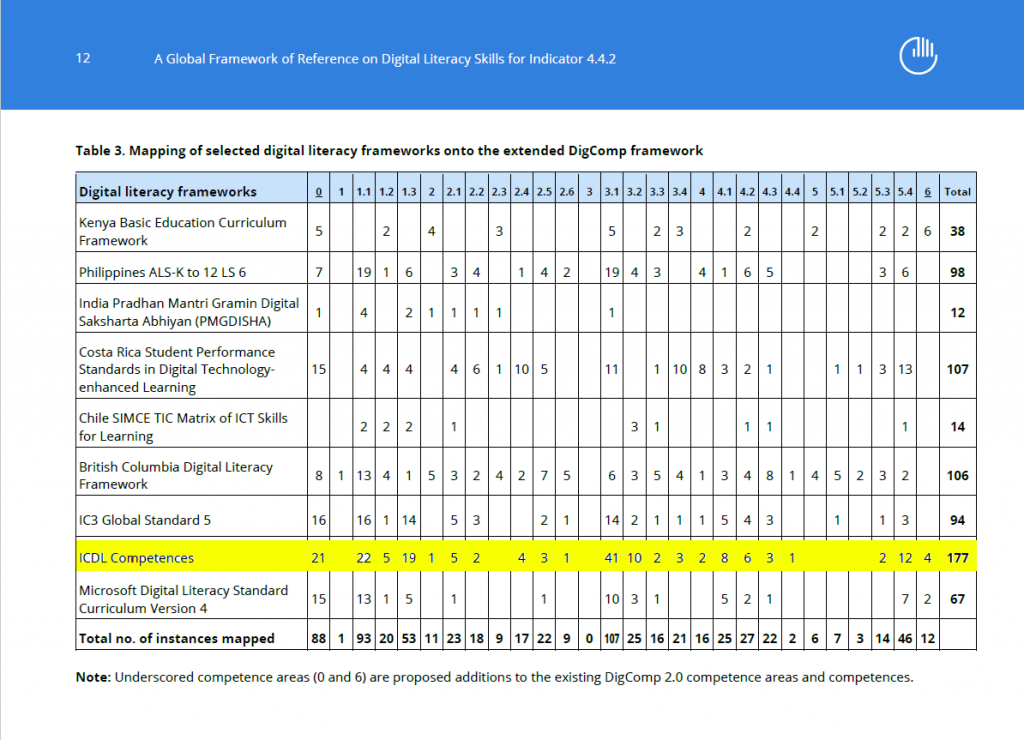Screen dimensions: 1024x740
Task: Click ICDL Competences row total 177
Action: click(957, 558)
